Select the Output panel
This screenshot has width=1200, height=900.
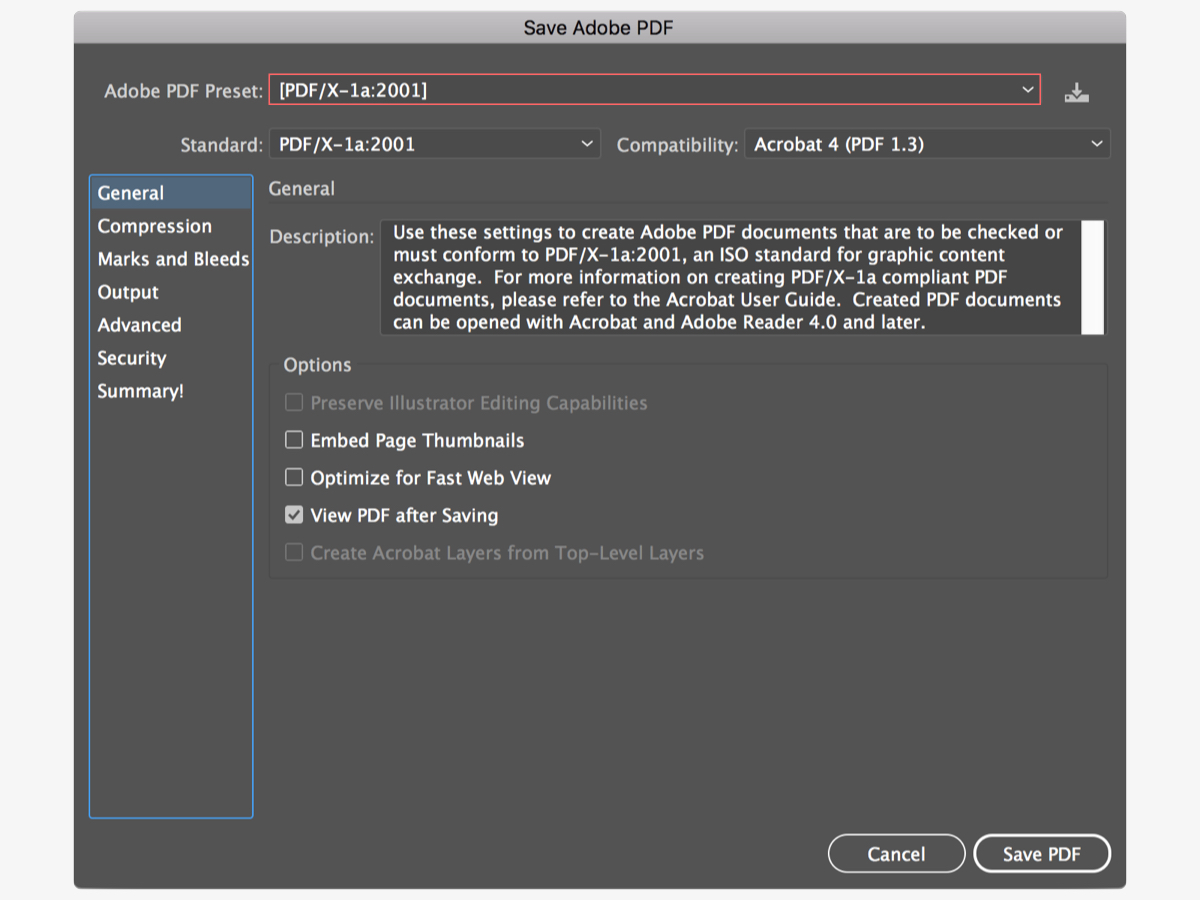(x=127, y=292)
